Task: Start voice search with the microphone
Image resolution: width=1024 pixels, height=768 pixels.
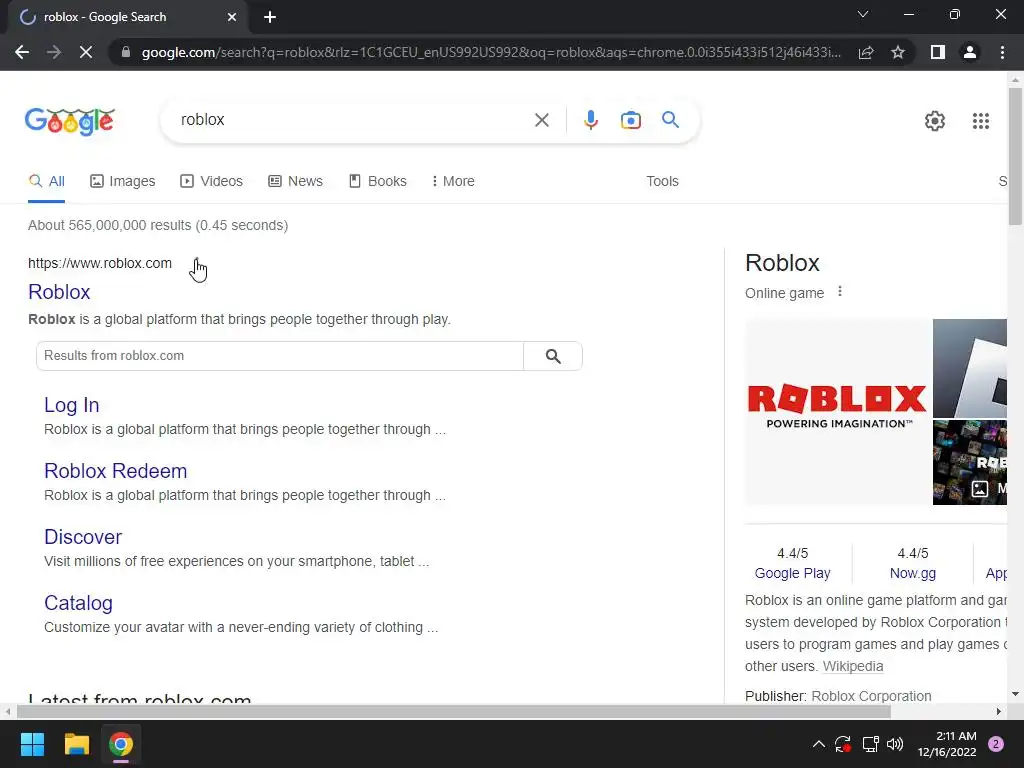Action: [590, 120]
